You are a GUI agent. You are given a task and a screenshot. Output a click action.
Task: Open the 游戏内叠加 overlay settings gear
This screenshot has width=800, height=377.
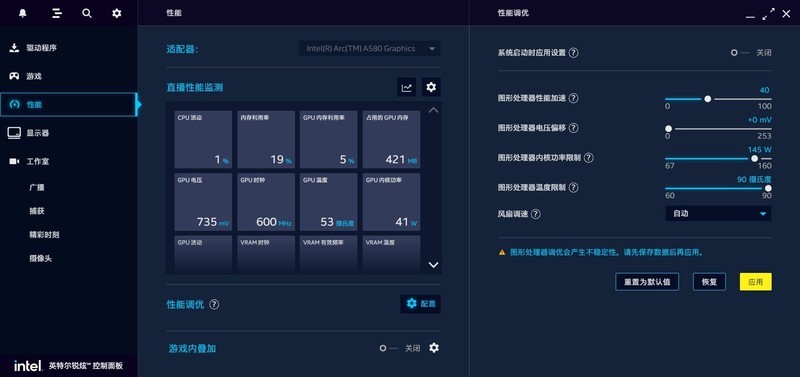click(434, 348)
